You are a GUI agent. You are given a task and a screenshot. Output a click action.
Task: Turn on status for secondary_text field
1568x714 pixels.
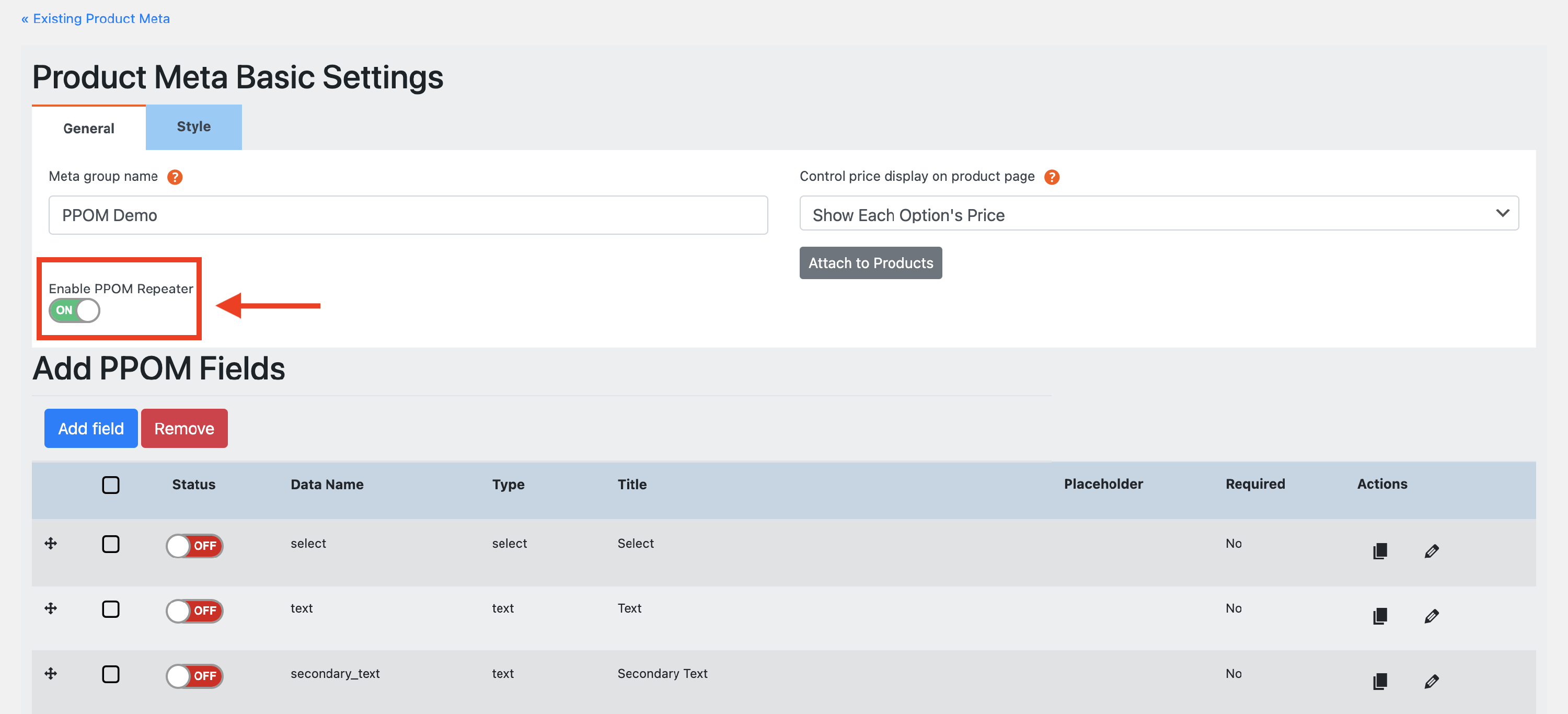coord(194,676)
